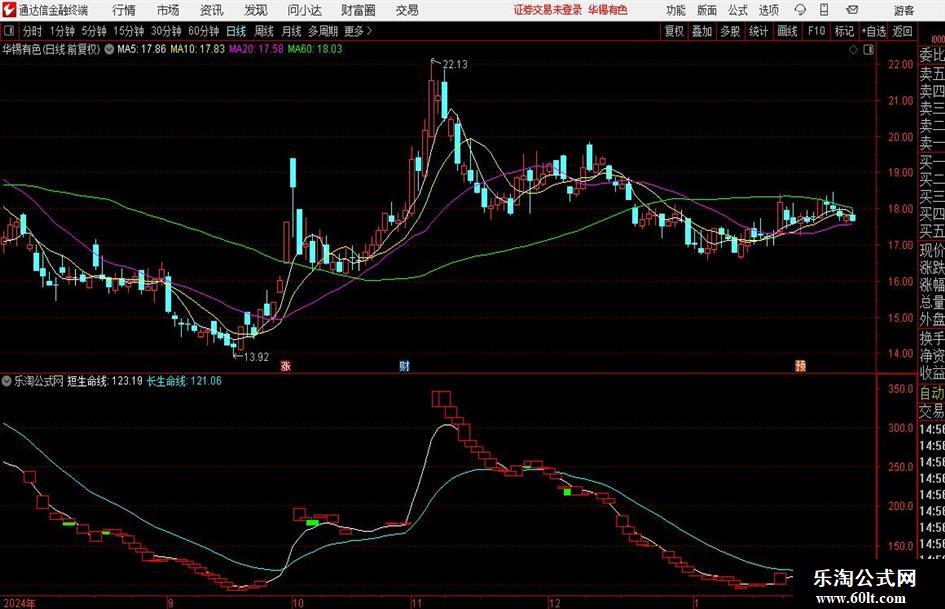Open the 交易 menu
Viewport: 945px width, 609px height.
pyautogui.click(x=407, y=10)
